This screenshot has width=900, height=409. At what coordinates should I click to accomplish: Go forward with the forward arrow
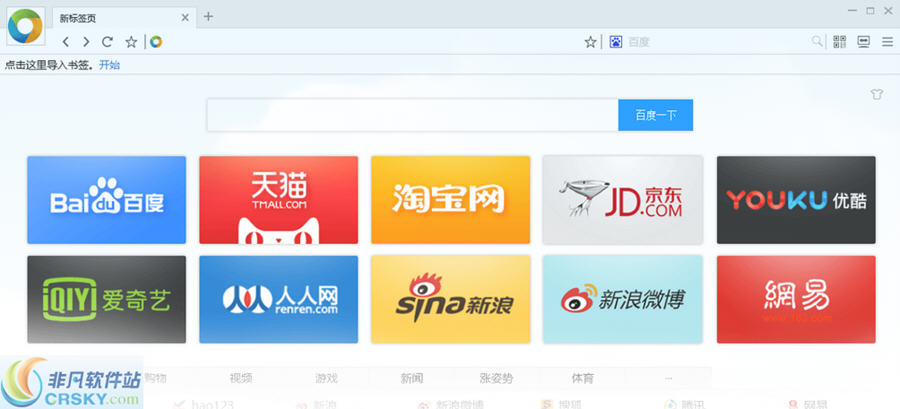click(86, 42)
